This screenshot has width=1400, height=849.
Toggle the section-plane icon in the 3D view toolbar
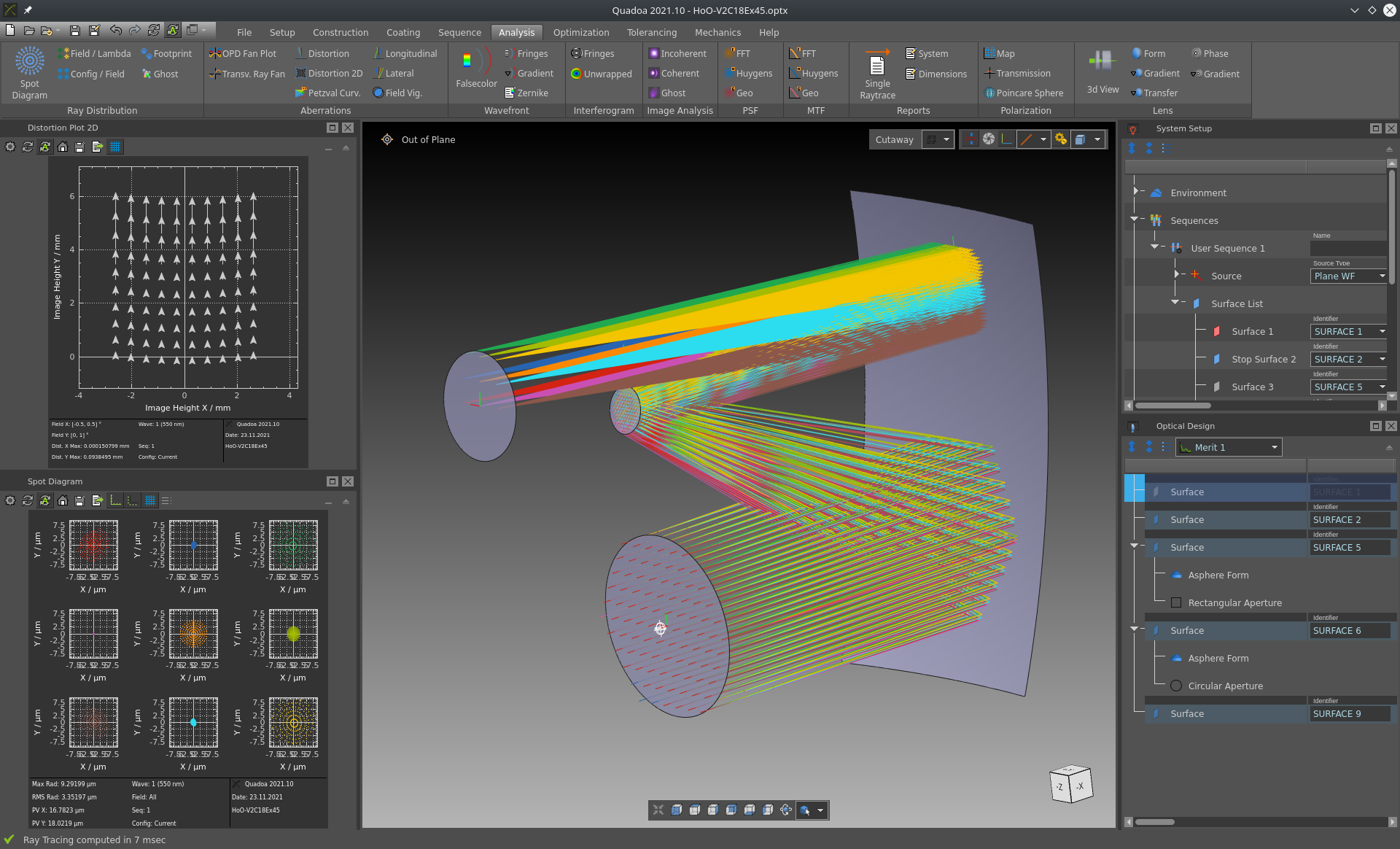tap(969, 139)
